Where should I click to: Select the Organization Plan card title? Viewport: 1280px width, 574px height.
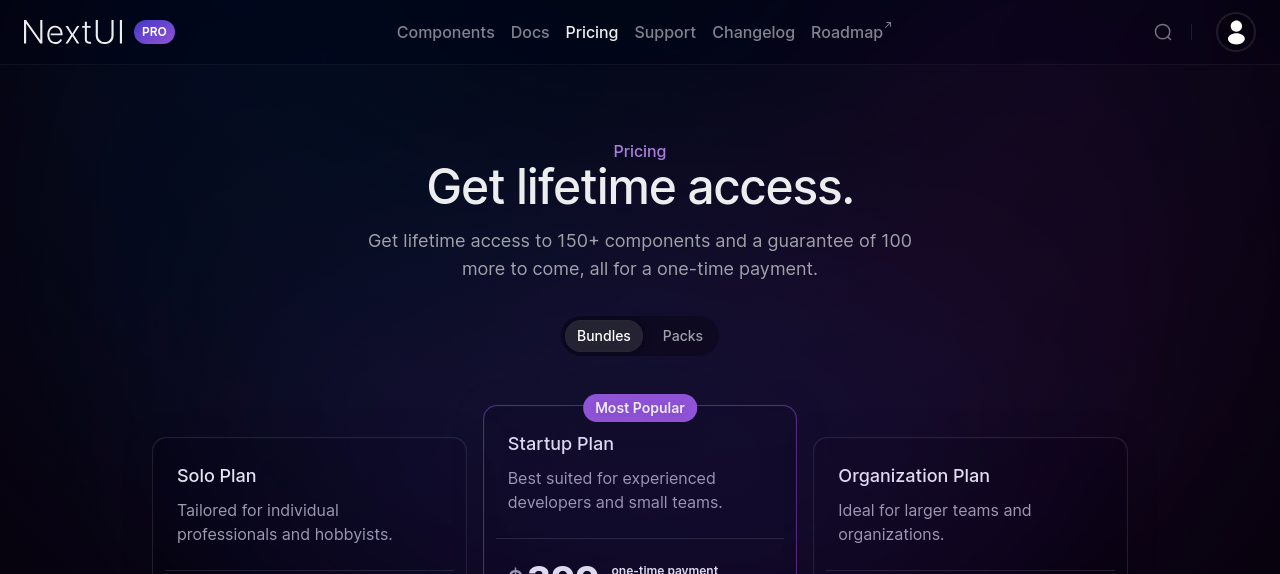tap(914, 476)
